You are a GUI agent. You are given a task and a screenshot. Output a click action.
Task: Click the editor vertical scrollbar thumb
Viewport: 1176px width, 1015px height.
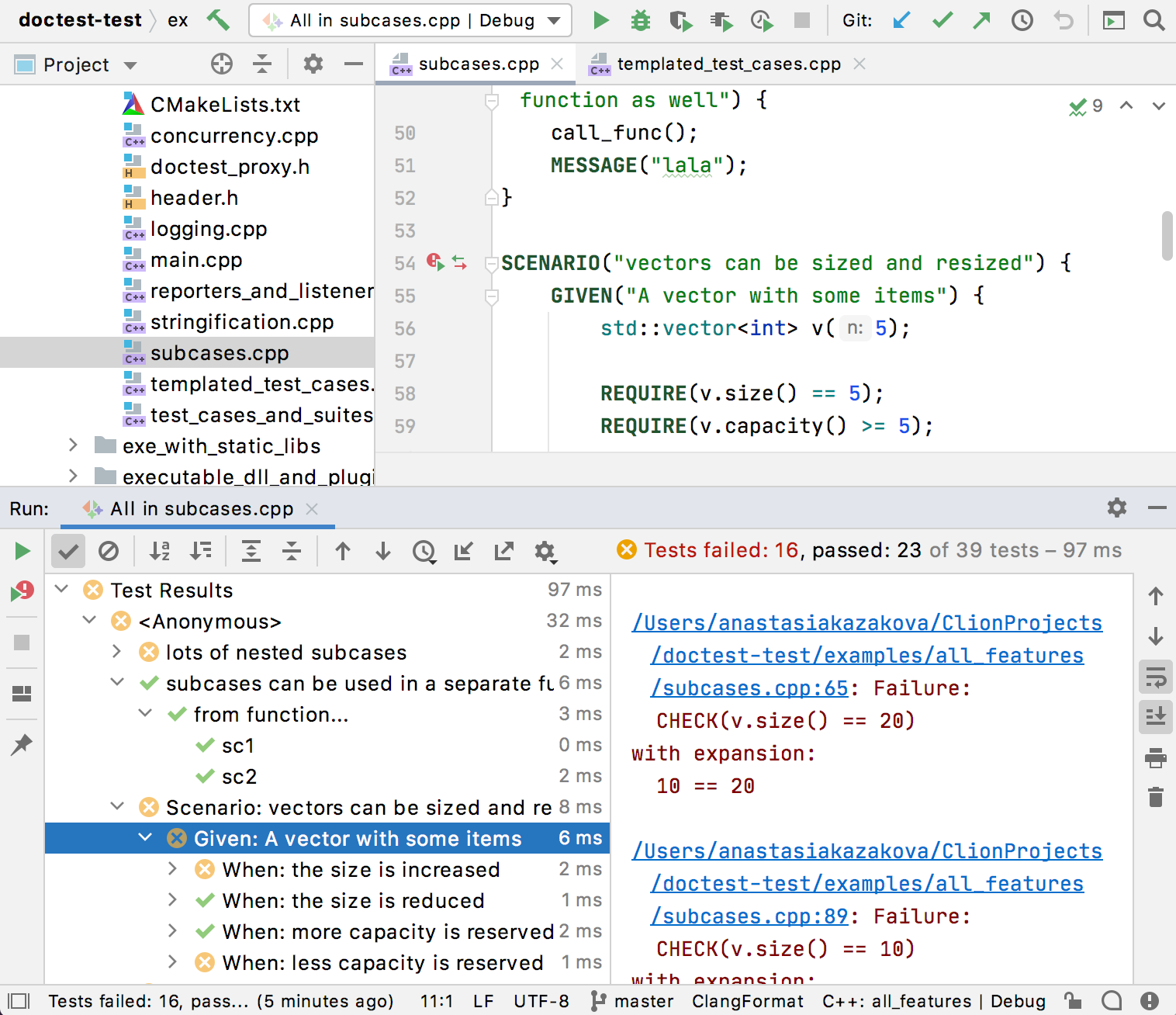pyautogui.click(x=1167, y=236)
